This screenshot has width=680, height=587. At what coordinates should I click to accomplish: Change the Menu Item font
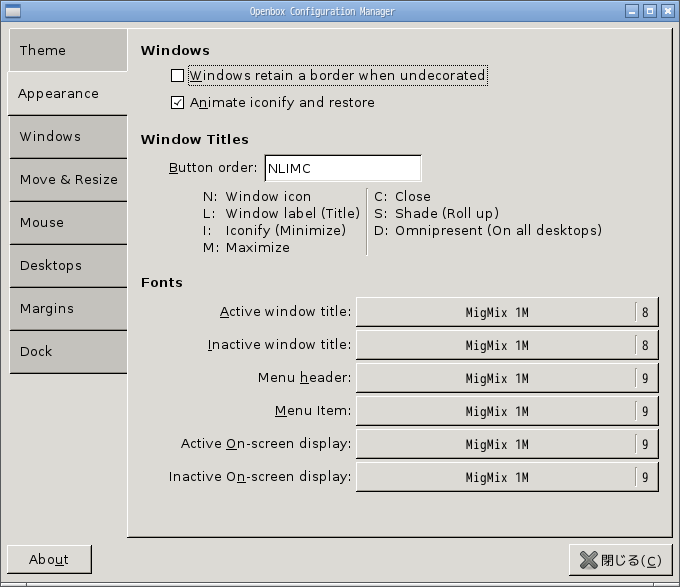(507, 411)
